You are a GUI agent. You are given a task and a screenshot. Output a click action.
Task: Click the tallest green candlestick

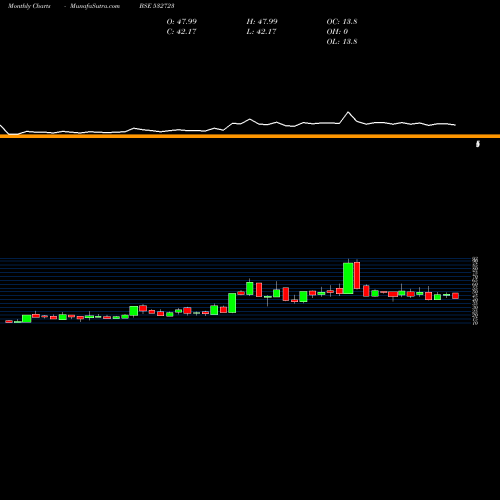click(348, 278)
